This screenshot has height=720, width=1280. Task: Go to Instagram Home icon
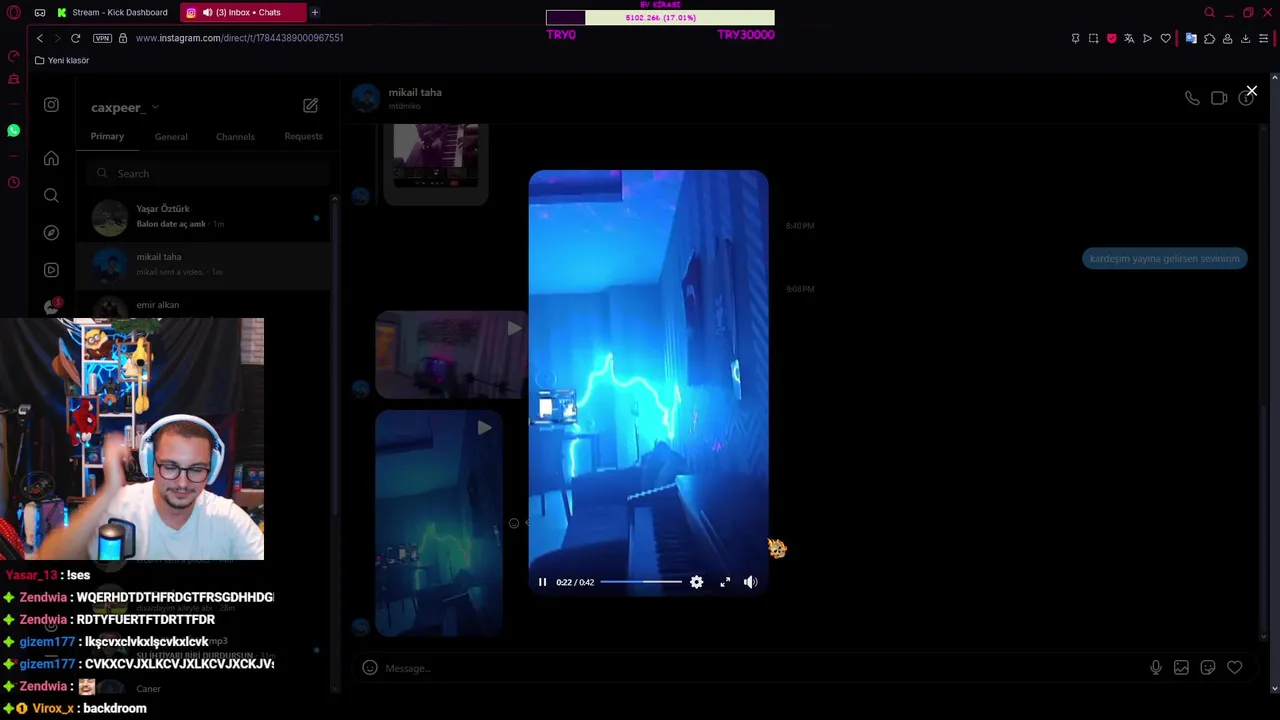51,158
